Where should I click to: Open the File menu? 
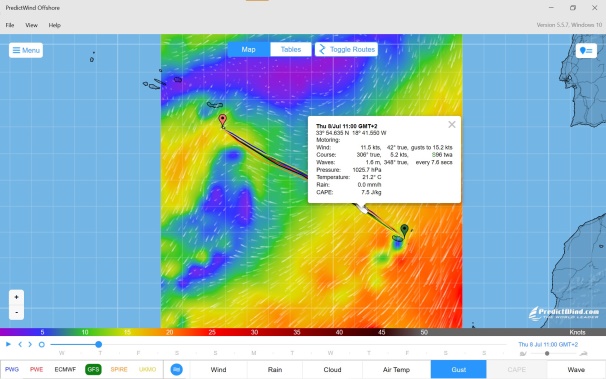click(x=10, y=25)
